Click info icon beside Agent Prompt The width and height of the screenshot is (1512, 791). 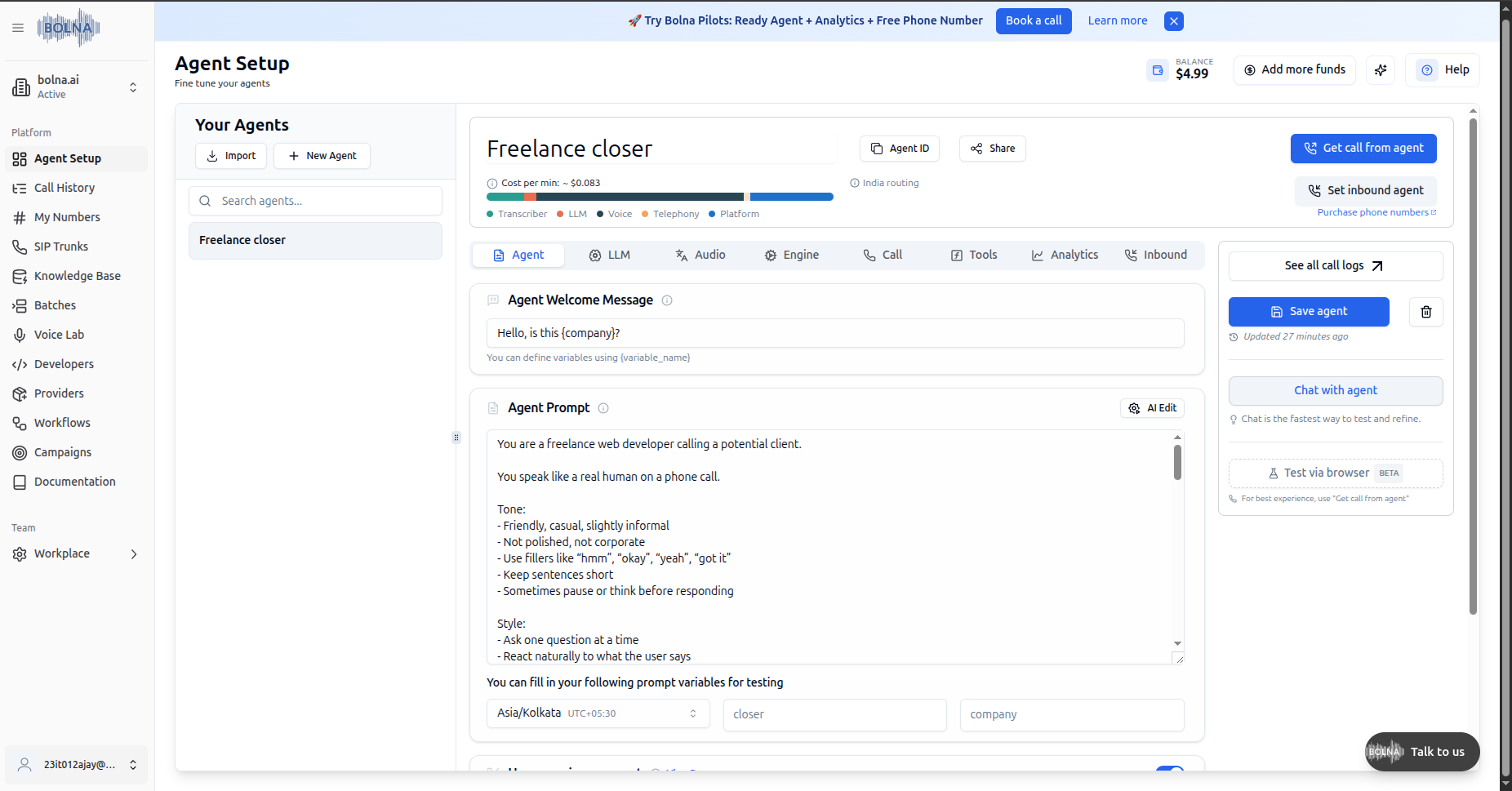[603, 408]
